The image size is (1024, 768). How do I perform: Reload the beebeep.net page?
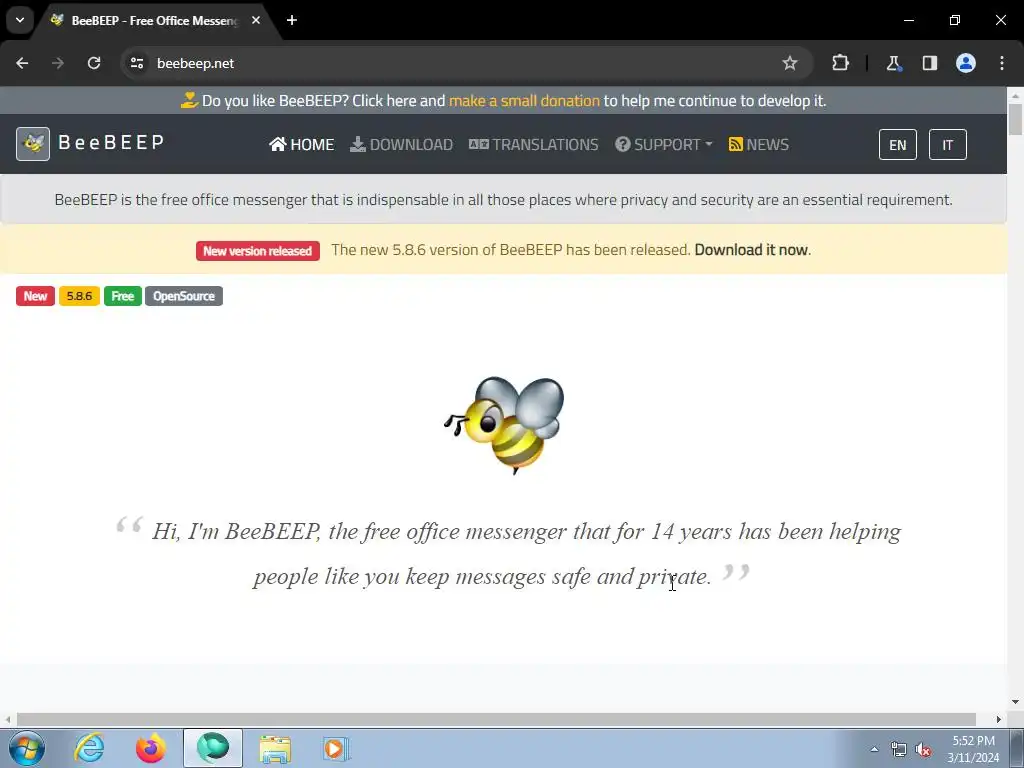point(94,63)
